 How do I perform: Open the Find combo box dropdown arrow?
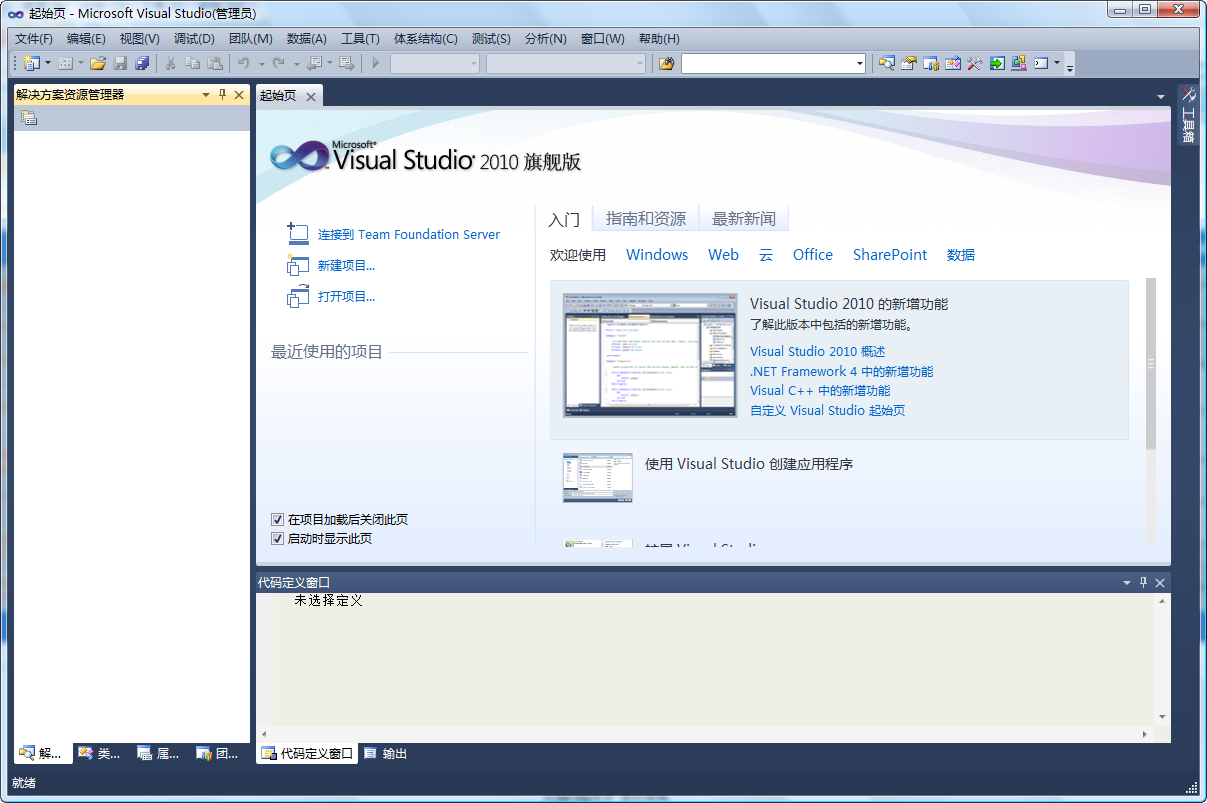click(860, 64)
